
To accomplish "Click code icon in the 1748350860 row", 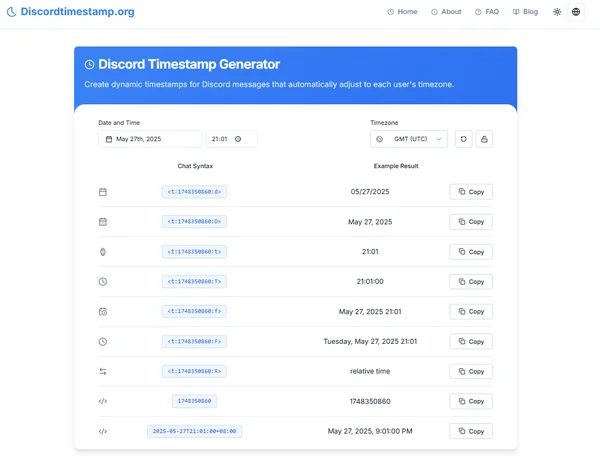I will tap(103, 401).
